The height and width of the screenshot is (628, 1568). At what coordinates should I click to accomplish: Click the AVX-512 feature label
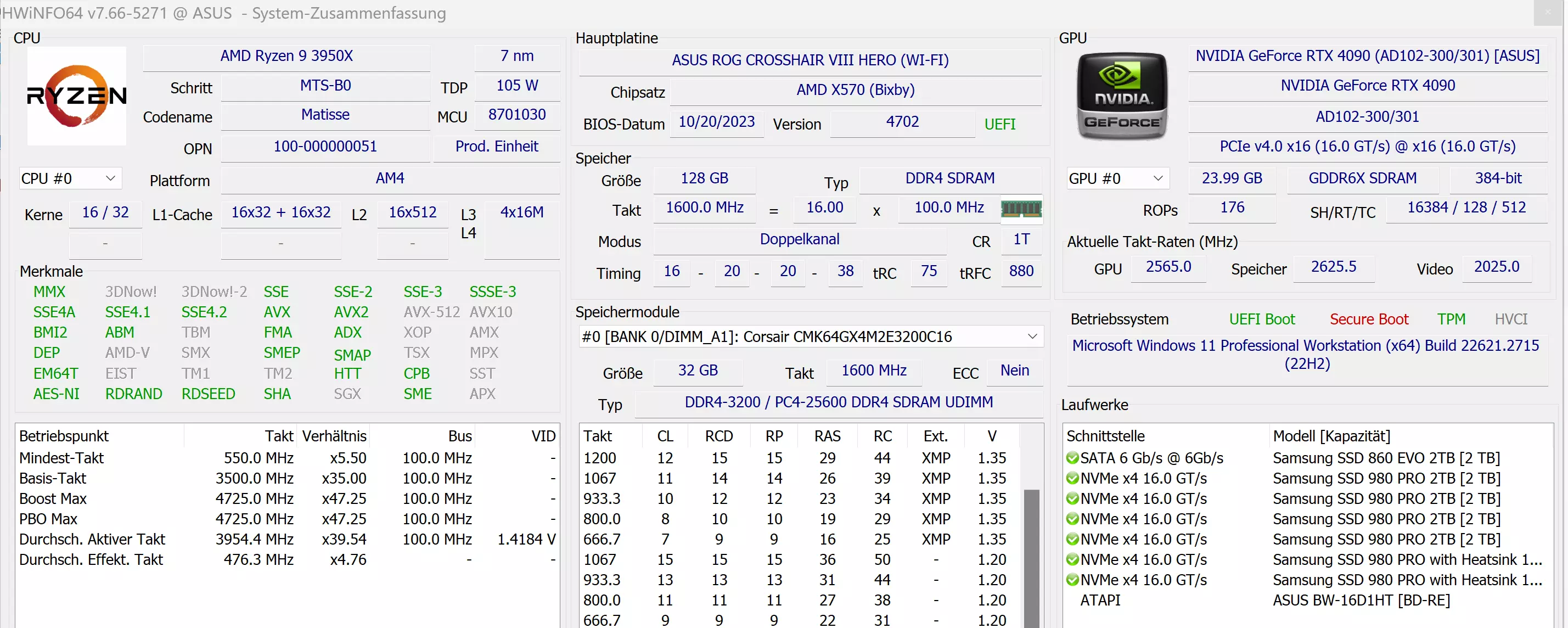[431, 312]
